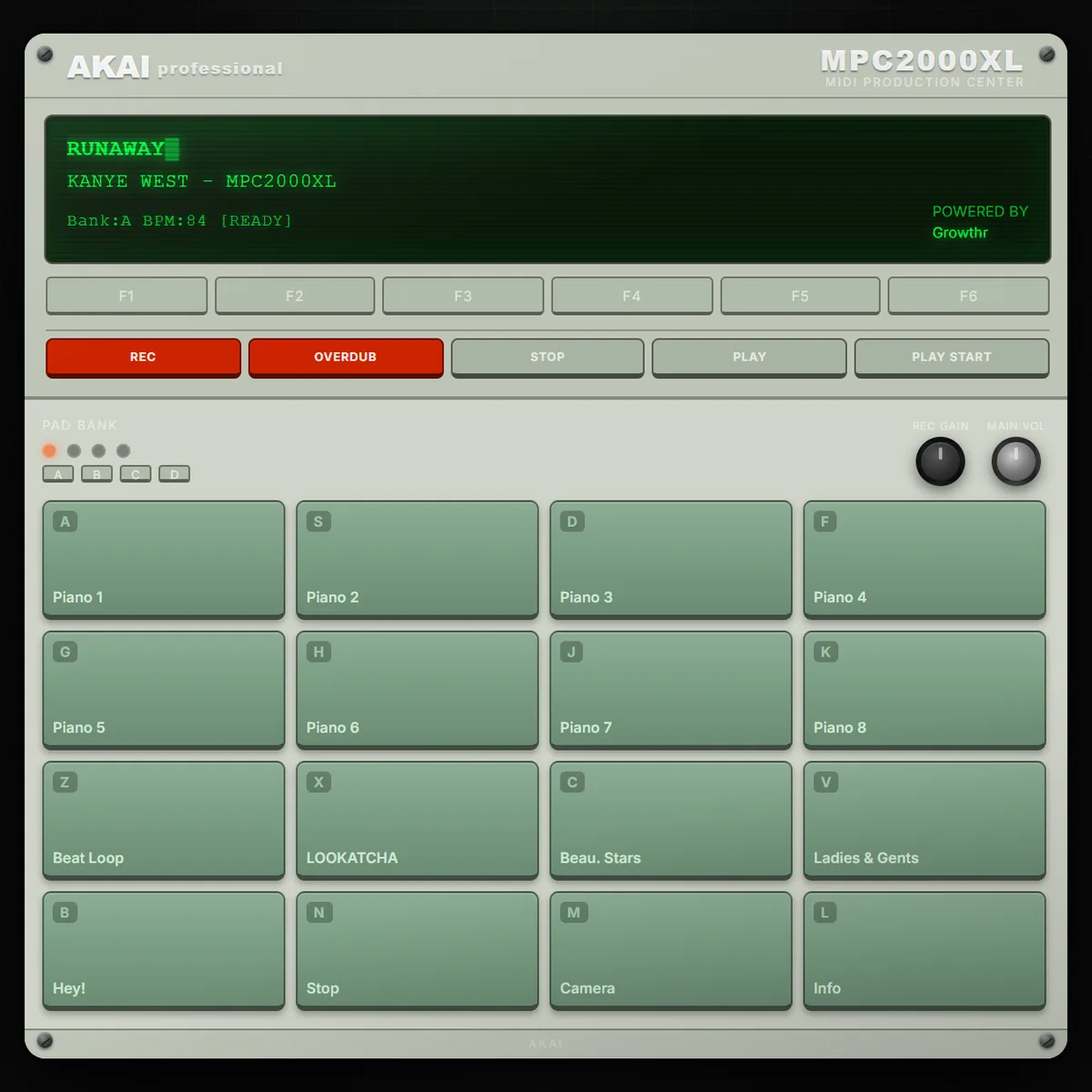Open the Growthr link on display
The width and height of the screenshot is (1092, 1092).
pyautogui.click(x=960, y=232)
